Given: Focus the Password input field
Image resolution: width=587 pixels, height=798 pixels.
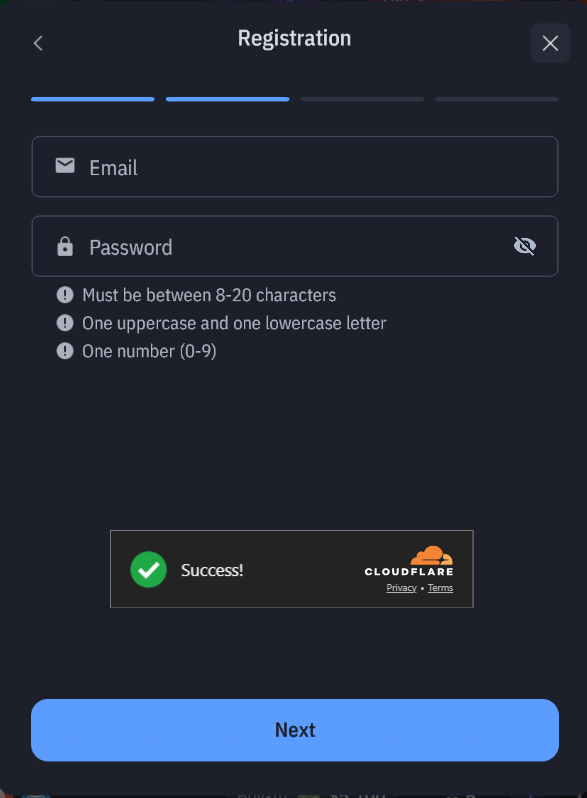Looking at the screenshot, I should [295, 246].
